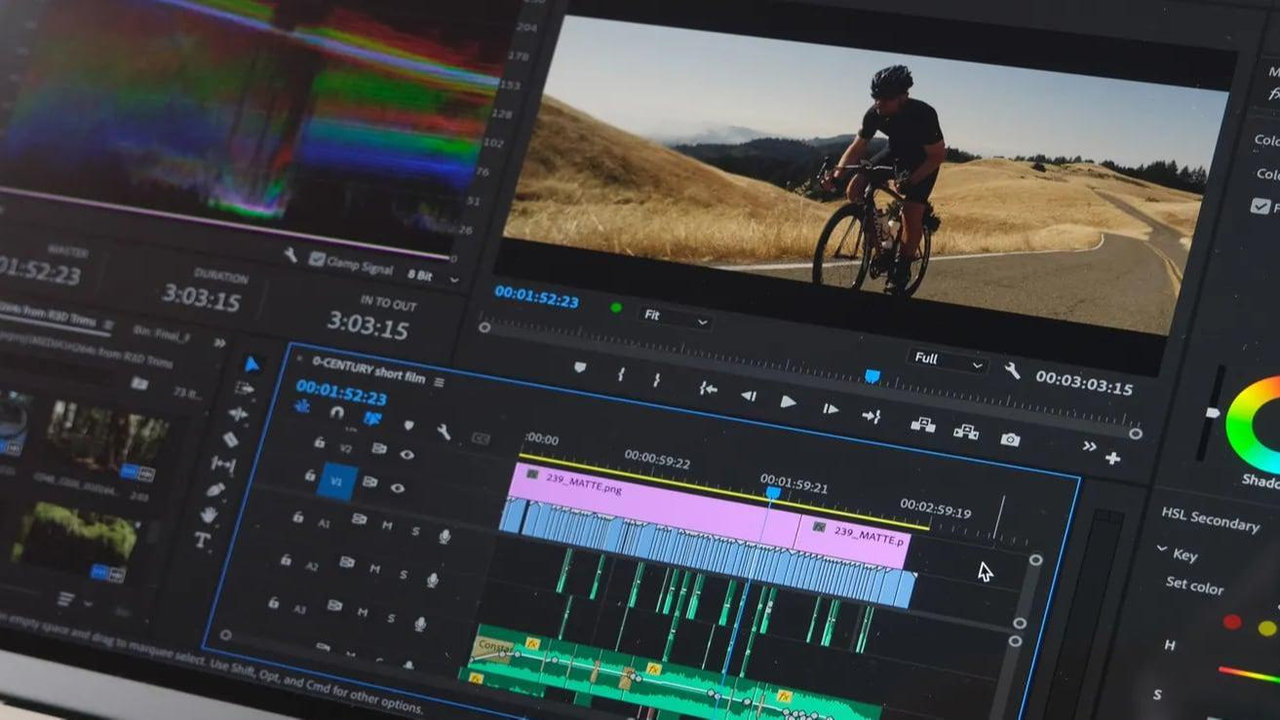Solo audio track A2
Viewport: 1280px width, 720px height.
404,574
